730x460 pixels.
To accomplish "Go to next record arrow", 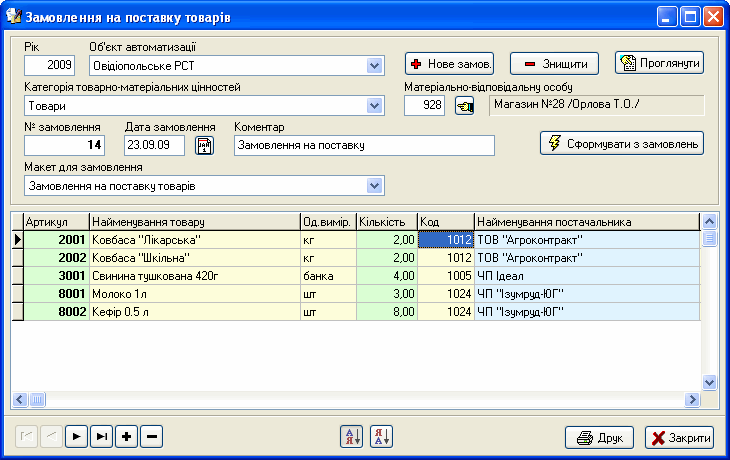I will (x=76, y=437).
